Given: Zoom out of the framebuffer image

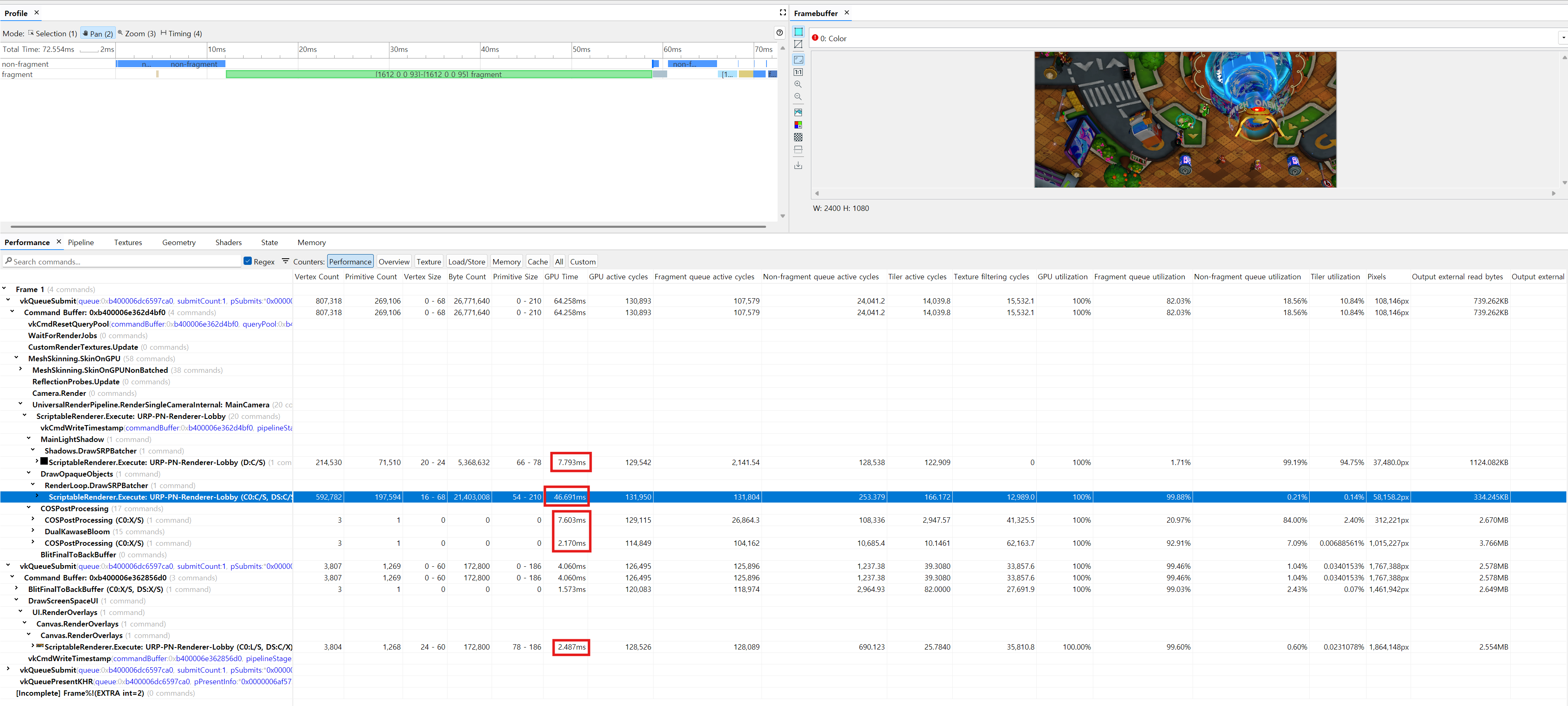Looking at the screenshot, I should pyautogui.click(x=798, y=97).
